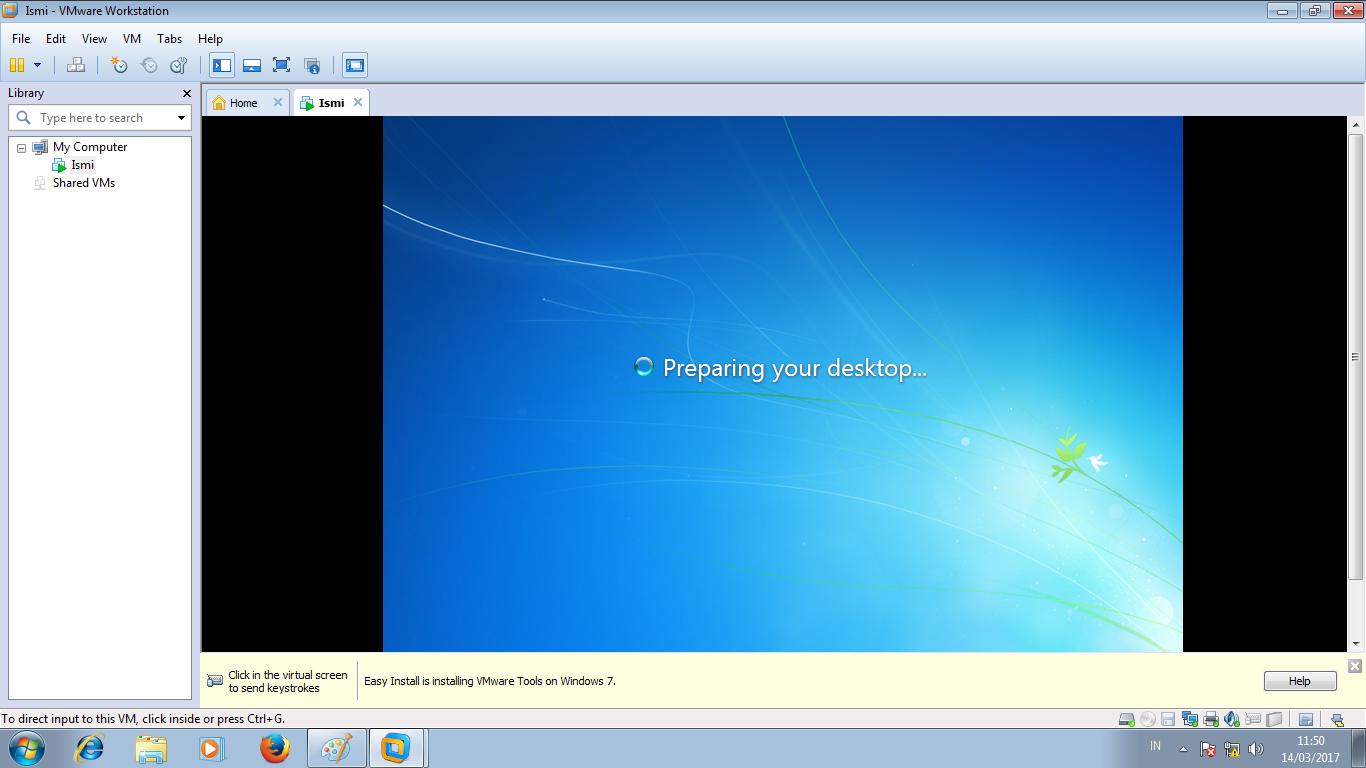Viewport: 1366px width, 768px height.
Task: Click the printer device status icon
Action: (1211, 719)
